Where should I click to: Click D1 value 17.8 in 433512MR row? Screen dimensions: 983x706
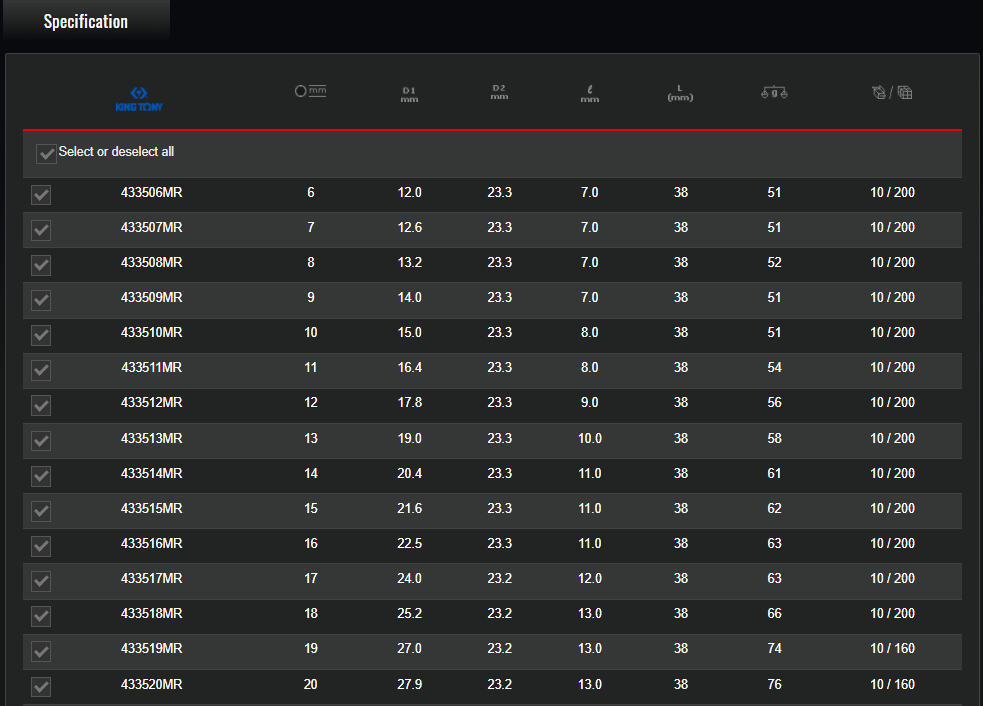click(x=409, y=403)
